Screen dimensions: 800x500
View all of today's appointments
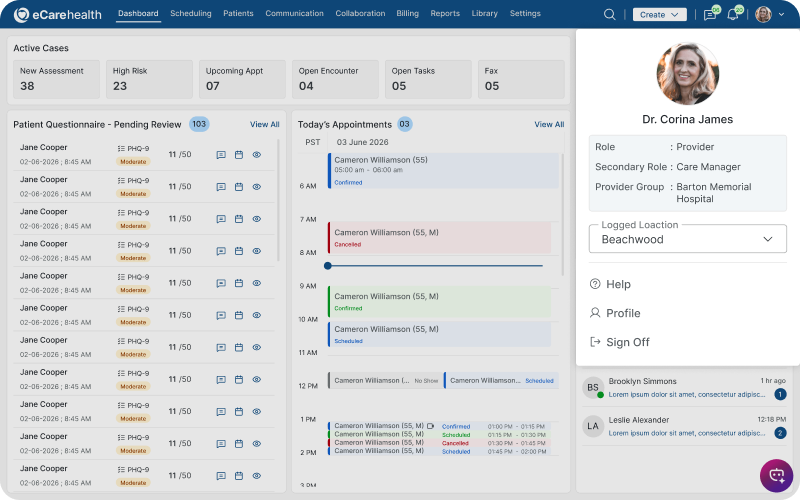(x=549, y=124)
